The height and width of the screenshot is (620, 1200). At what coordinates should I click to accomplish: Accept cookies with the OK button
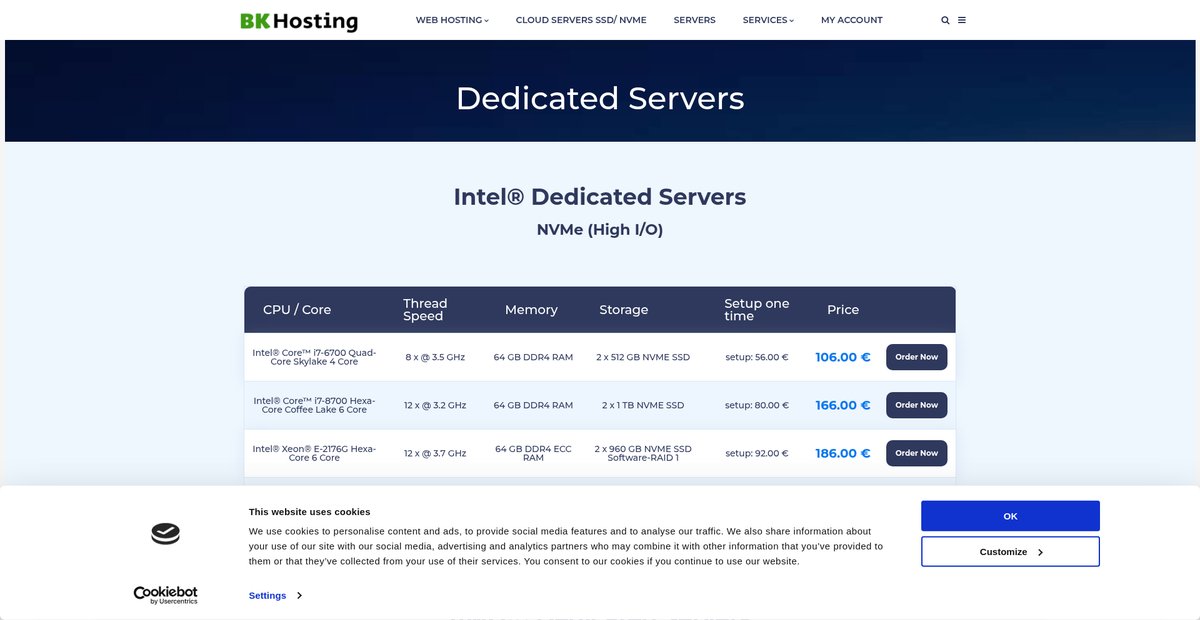pos(1010,516)
